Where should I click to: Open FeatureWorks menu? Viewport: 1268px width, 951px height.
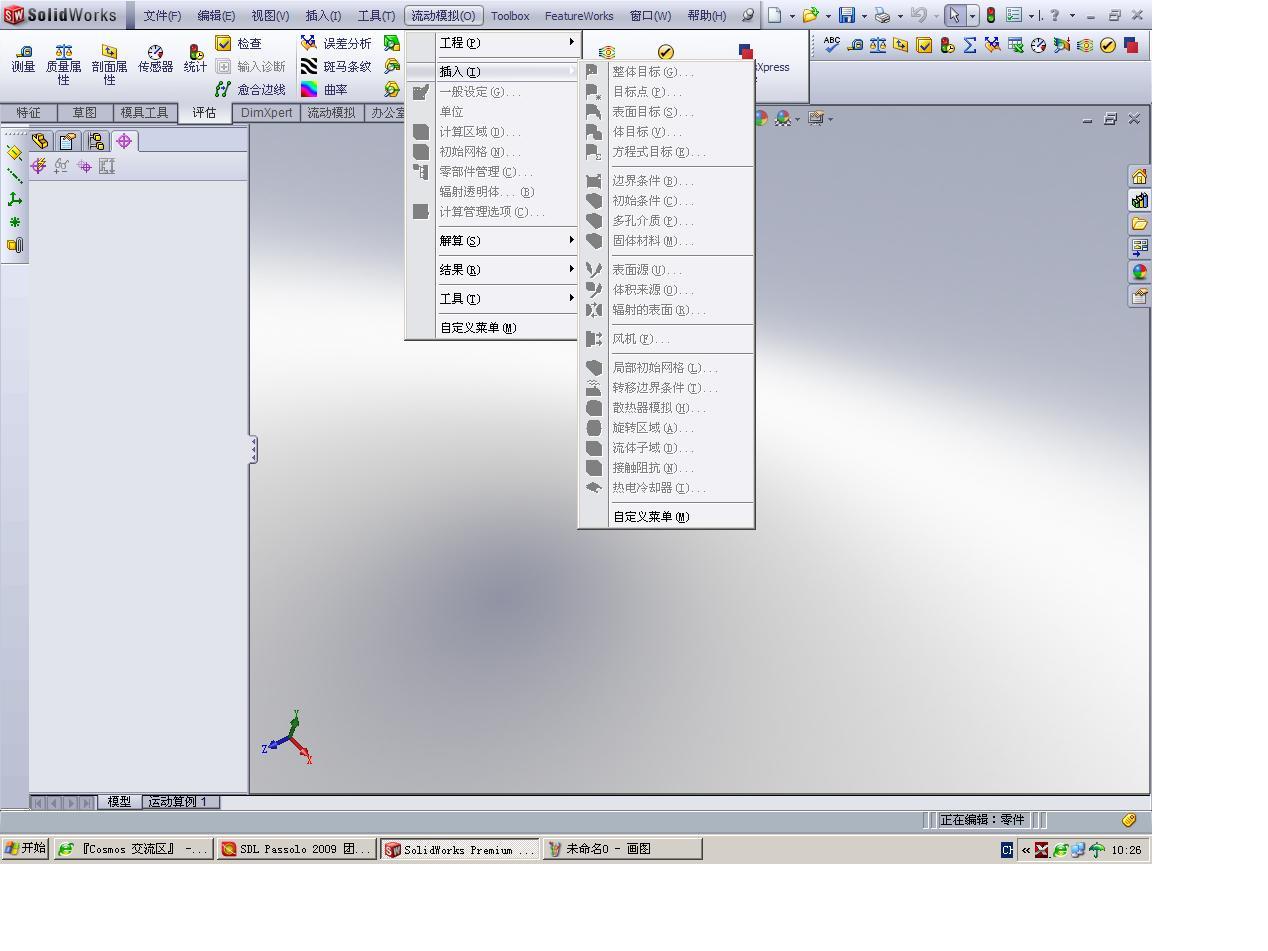pyautogui.click(x=579, y=16)
